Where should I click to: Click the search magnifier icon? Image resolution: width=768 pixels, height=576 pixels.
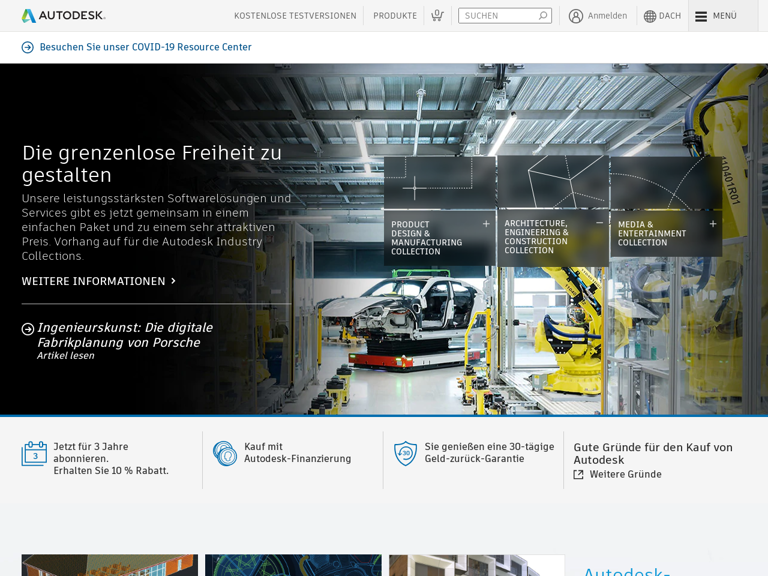543,16
